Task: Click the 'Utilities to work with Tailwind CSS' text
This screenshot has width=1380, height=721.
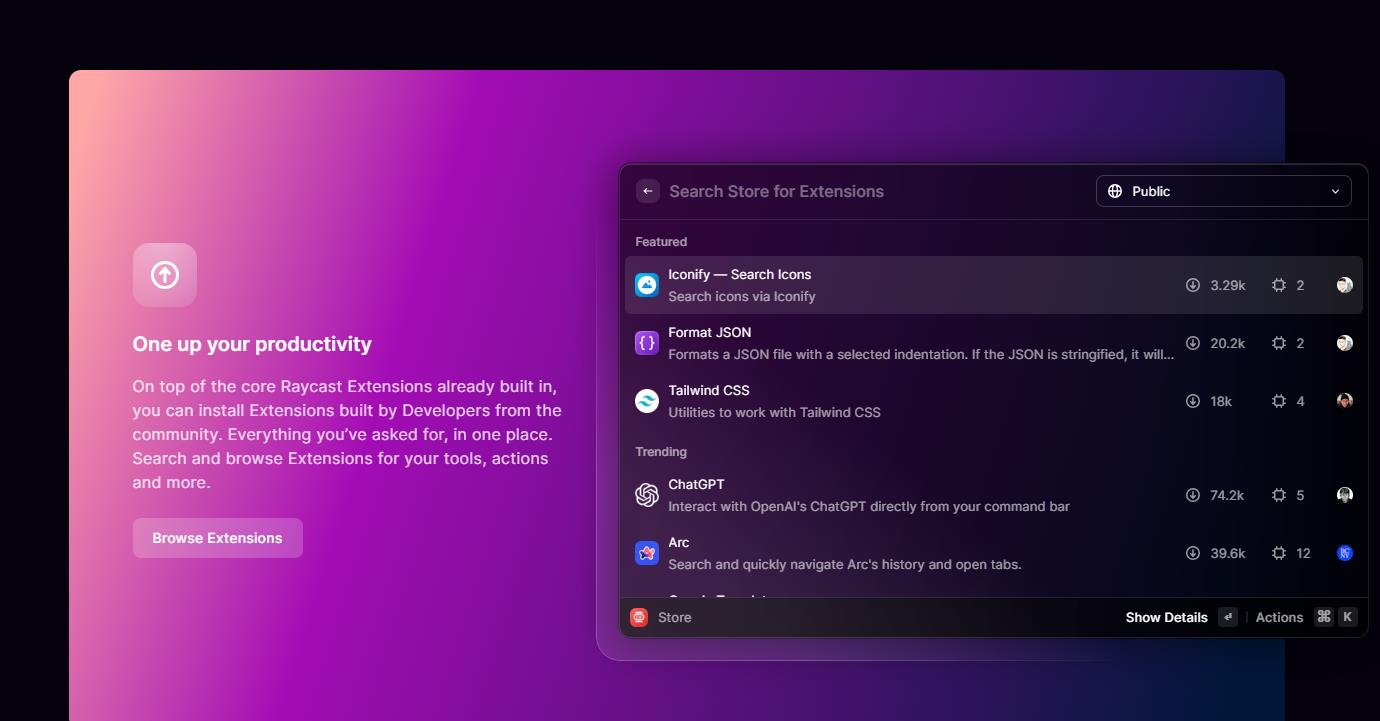Action: point(774,412)
